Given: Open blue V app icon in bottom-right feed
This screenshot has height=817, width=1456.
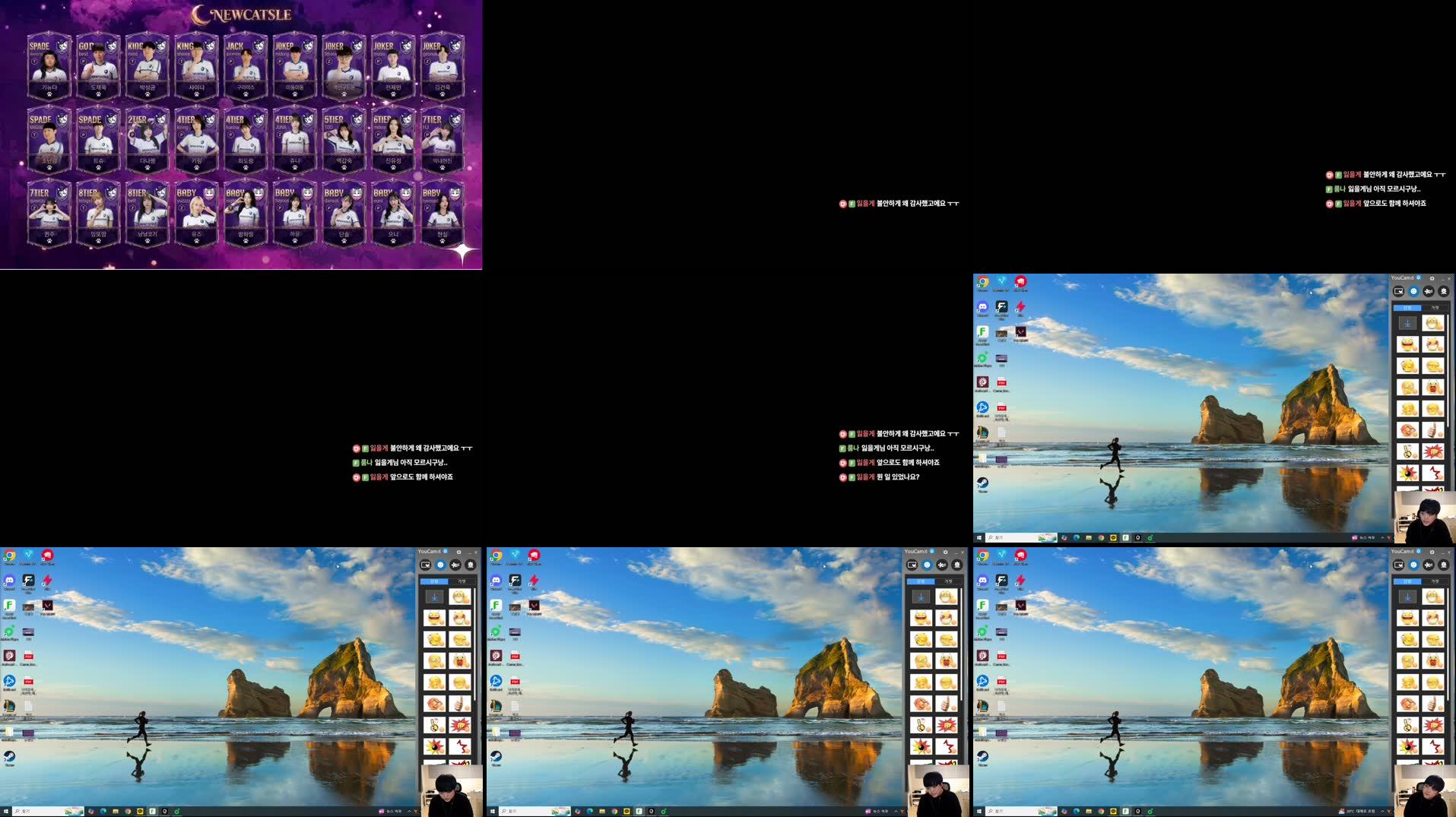Looking at the screenshot, I should coord(1001,556).
